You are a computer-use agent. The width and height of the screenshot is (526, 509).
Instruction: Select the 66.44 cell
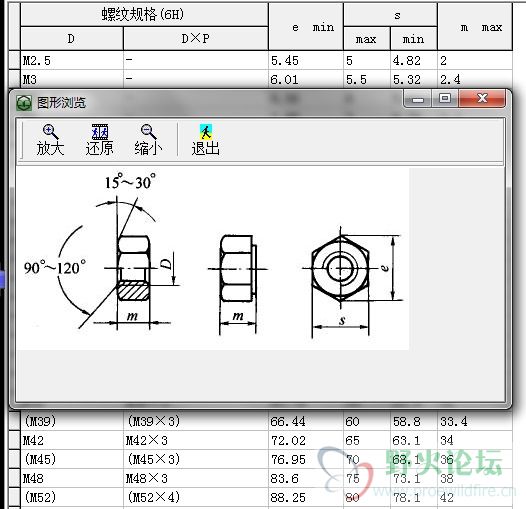coord(306,421)
